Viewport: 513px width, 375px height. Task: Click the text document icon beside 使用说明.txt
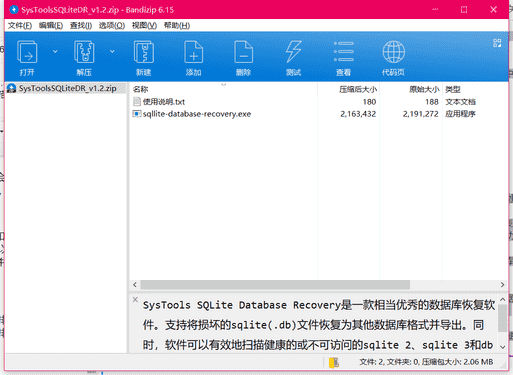(137, 101)
